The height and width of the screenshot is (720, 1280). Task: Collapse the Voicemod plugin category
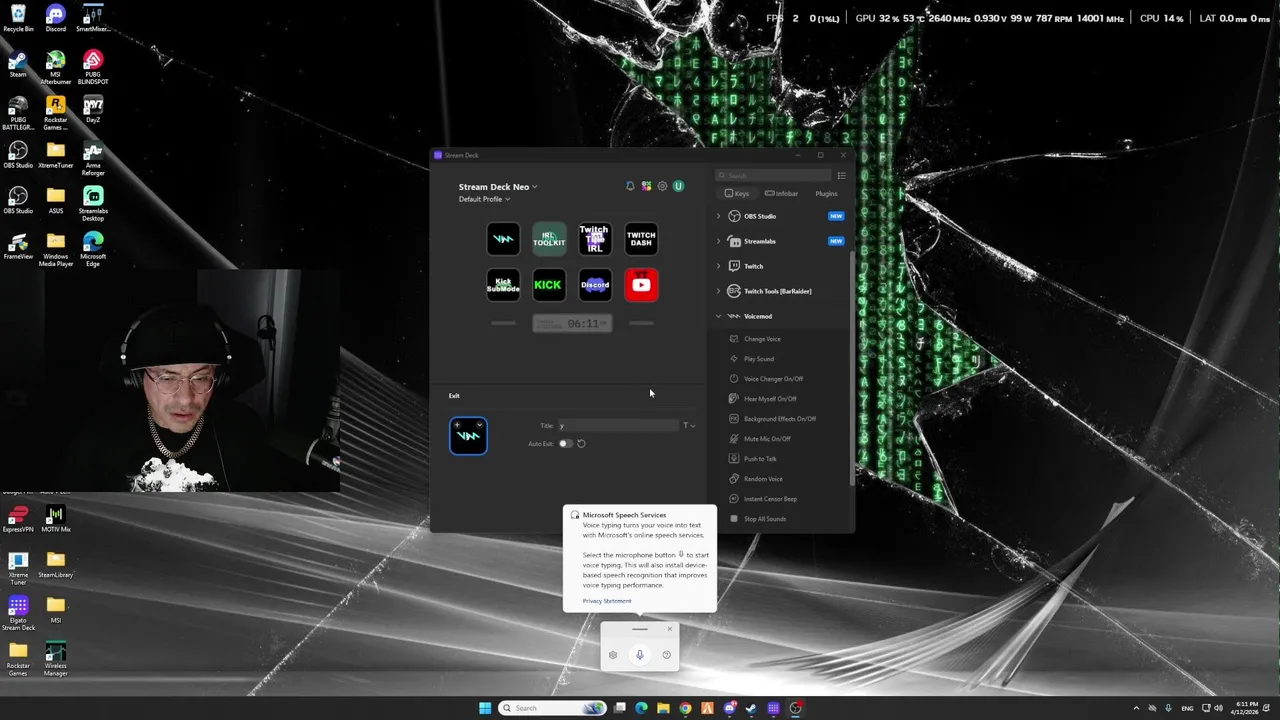click(x=718, y=316)
